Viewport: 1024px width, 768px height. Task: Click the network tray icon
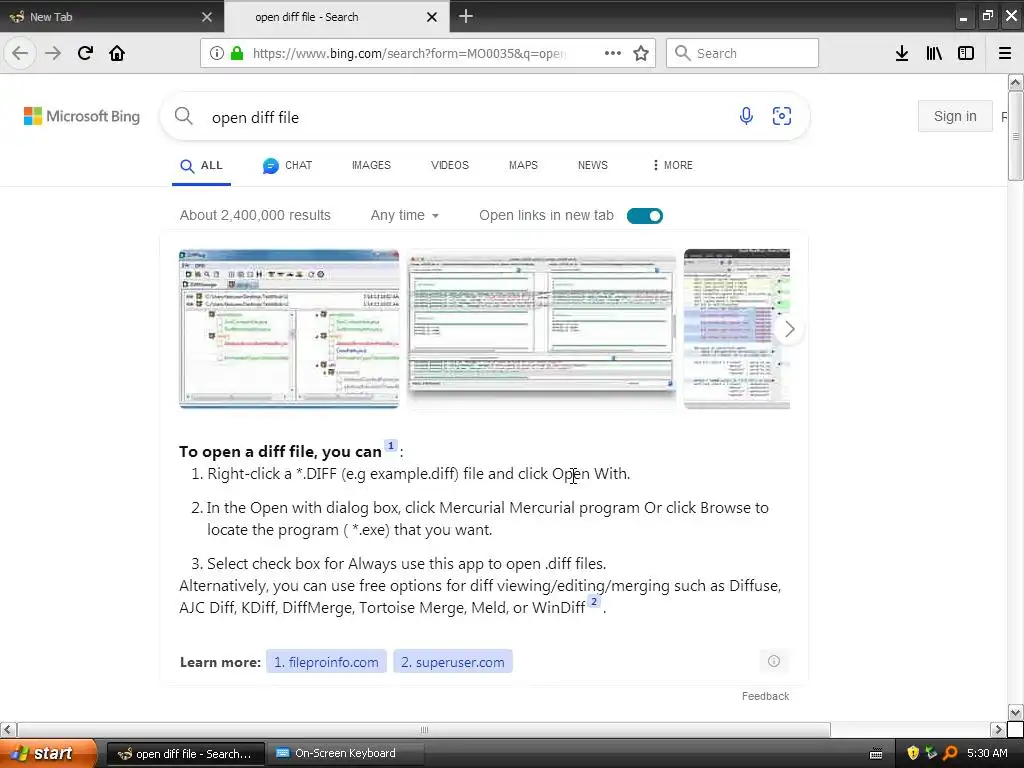point(931,753)
